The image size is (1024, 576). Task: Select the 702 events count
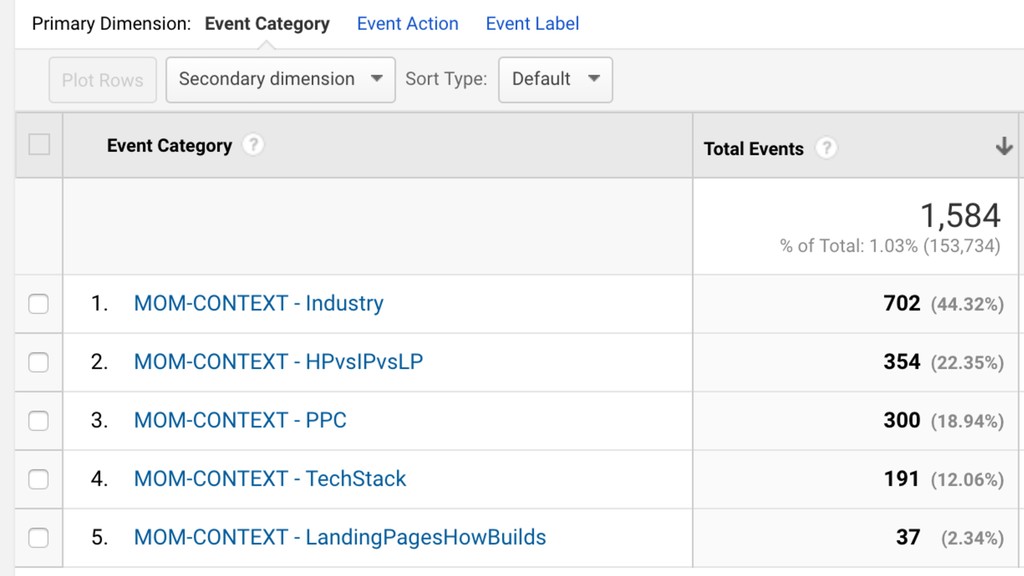pyautogui.click(x=902, y=303)
